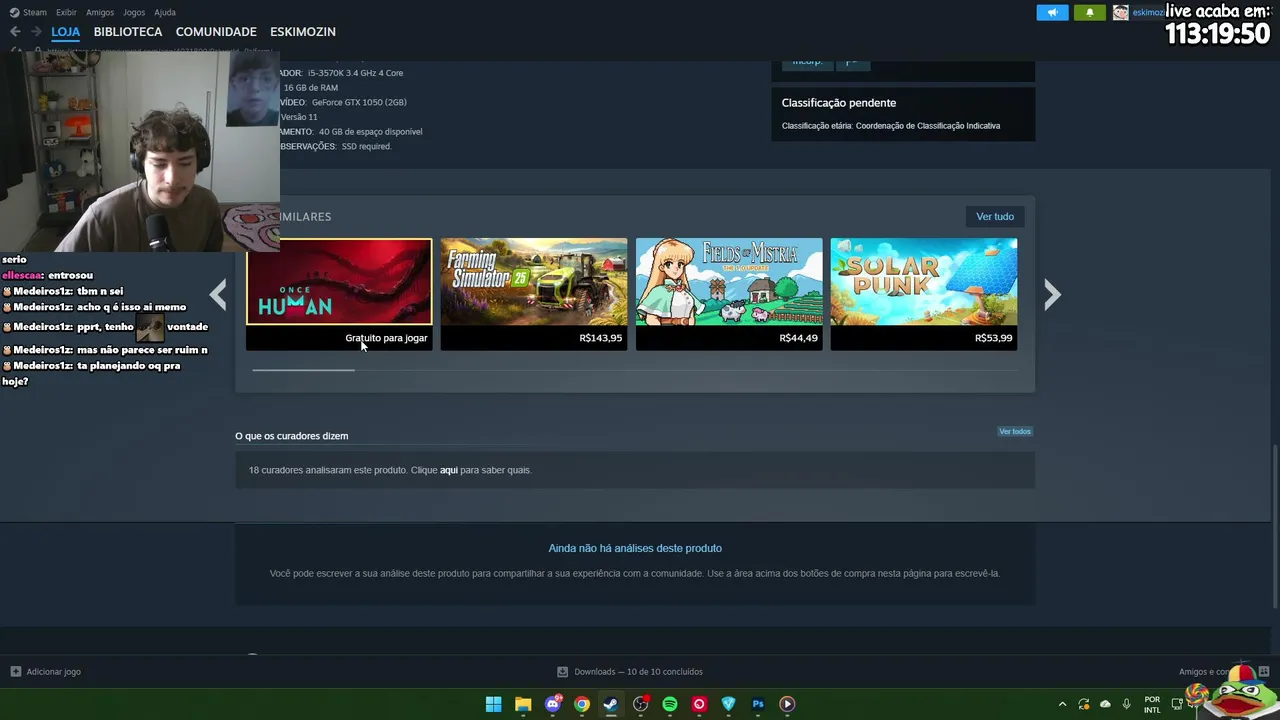Open the Once Human game card
The width and height of the screenshot is (1280, 720).
339,294
